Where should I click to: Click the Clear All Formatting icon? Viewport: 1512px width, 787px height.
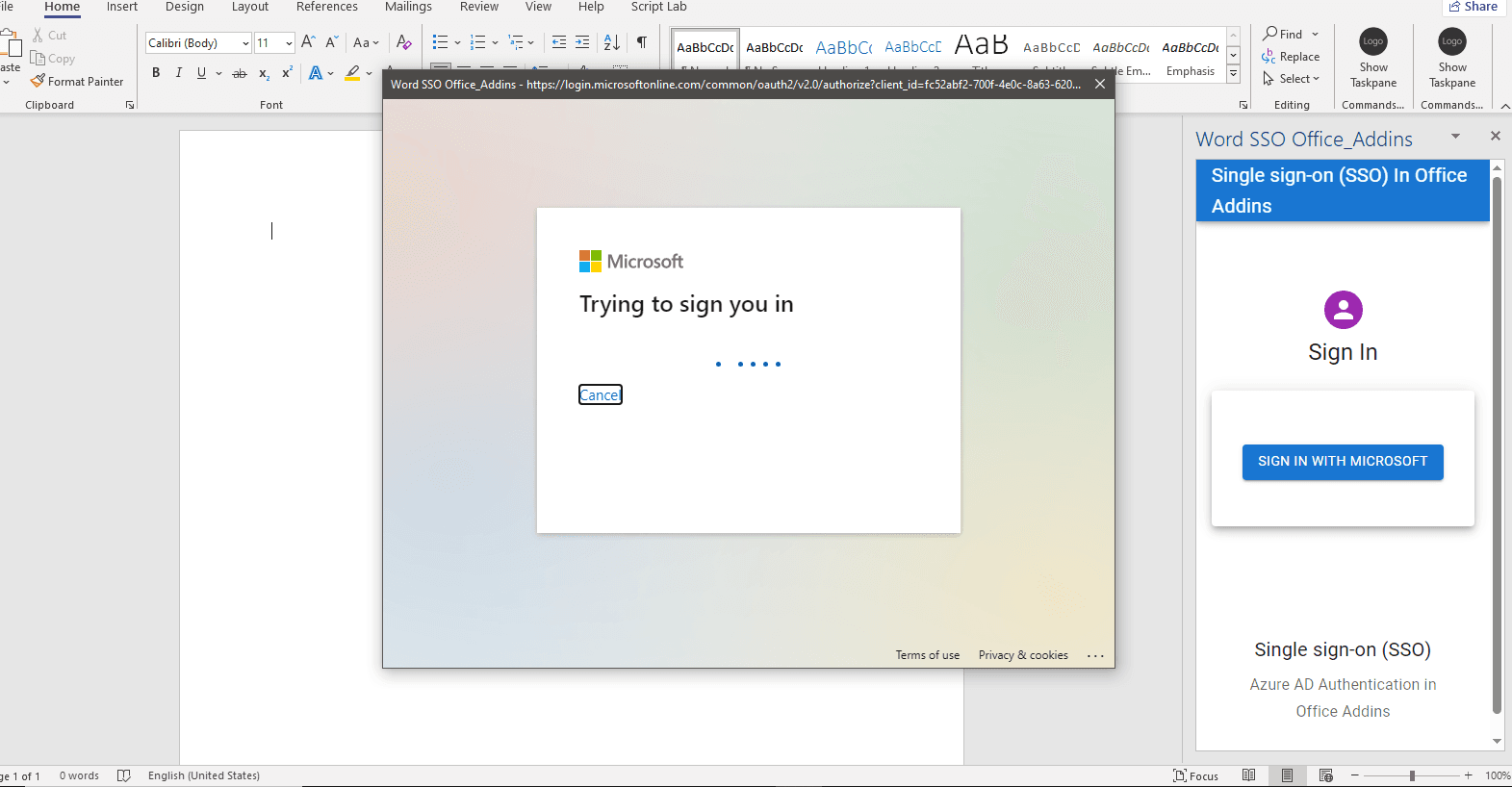404,42
